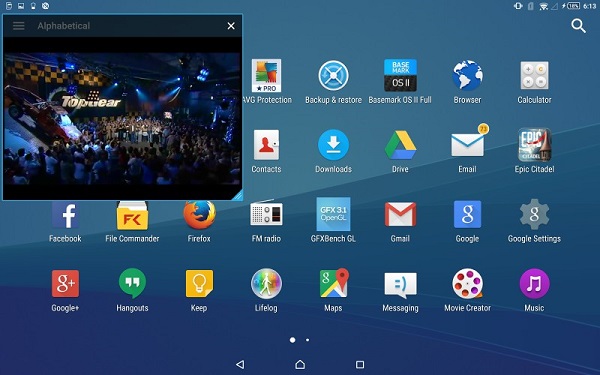Open the recent apps overview button
The width and height of the screenshot is (600, 375).
pyautogui.click(x=360, y=364)
